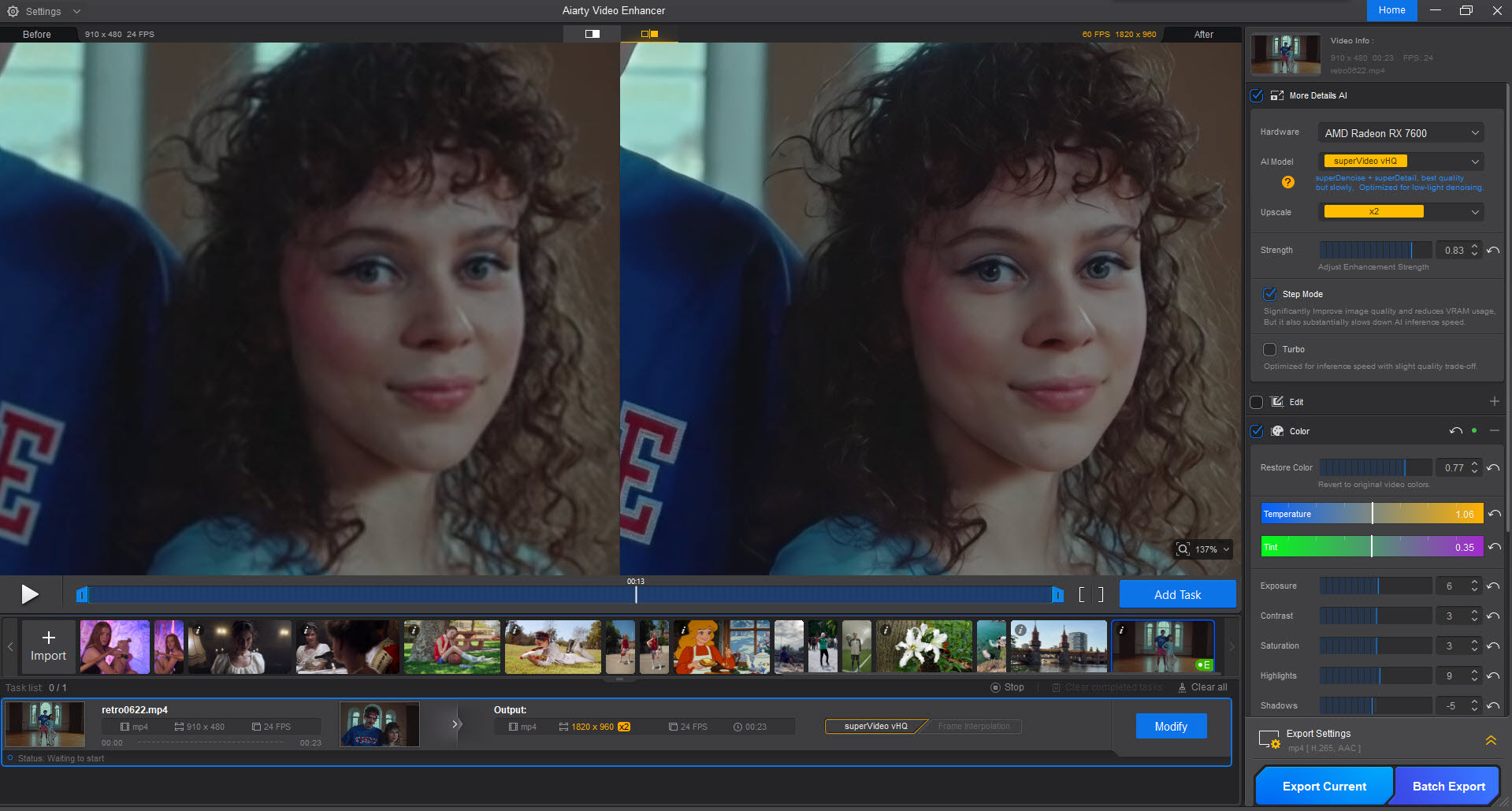Collapse the Color section with minus icon
The width and height of the screenshot is (1512, 811).
[1495, 431]
